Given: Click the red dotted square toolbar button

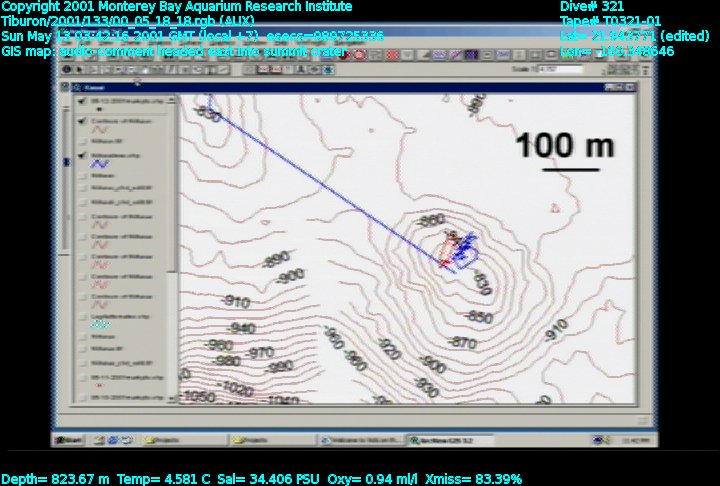Looking at the screenshot, I should (x=392, y=55).
